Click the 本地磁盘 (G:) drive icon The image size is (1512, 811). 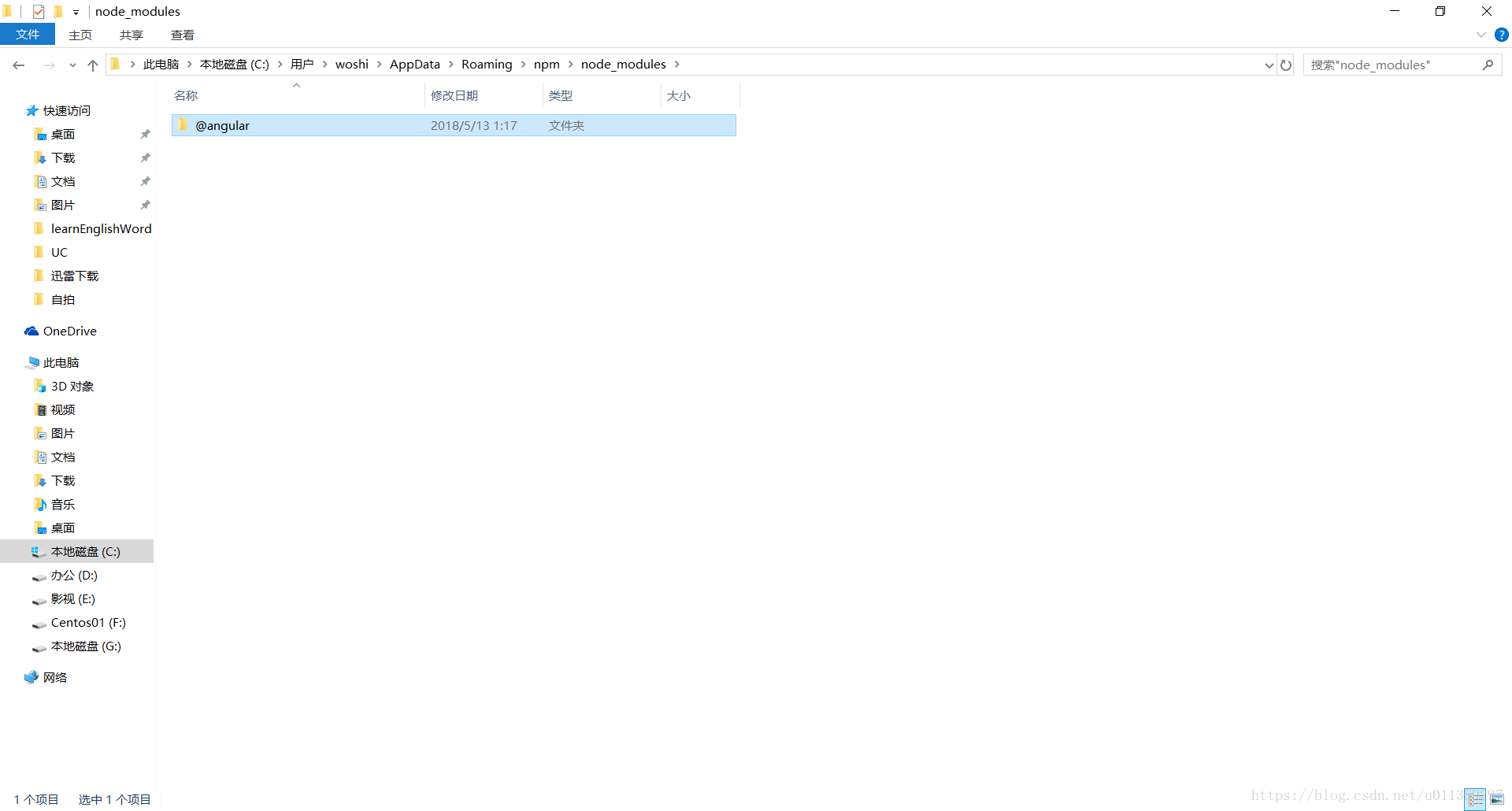coord(39,648)
